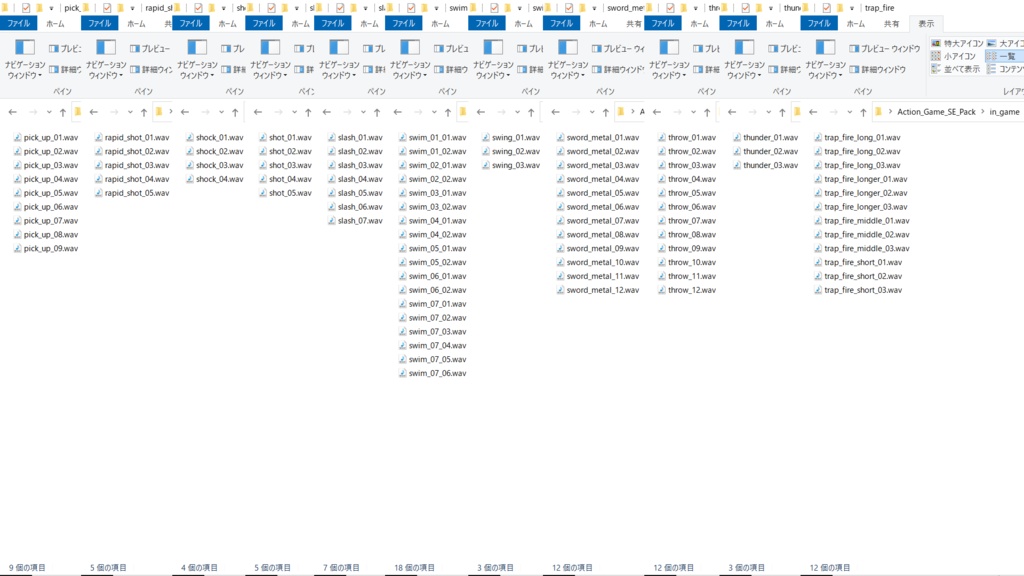Choose コンテンツ layout option in ribbon
The height and width of the screenshot is (576, 1024).
(1006, 69)
